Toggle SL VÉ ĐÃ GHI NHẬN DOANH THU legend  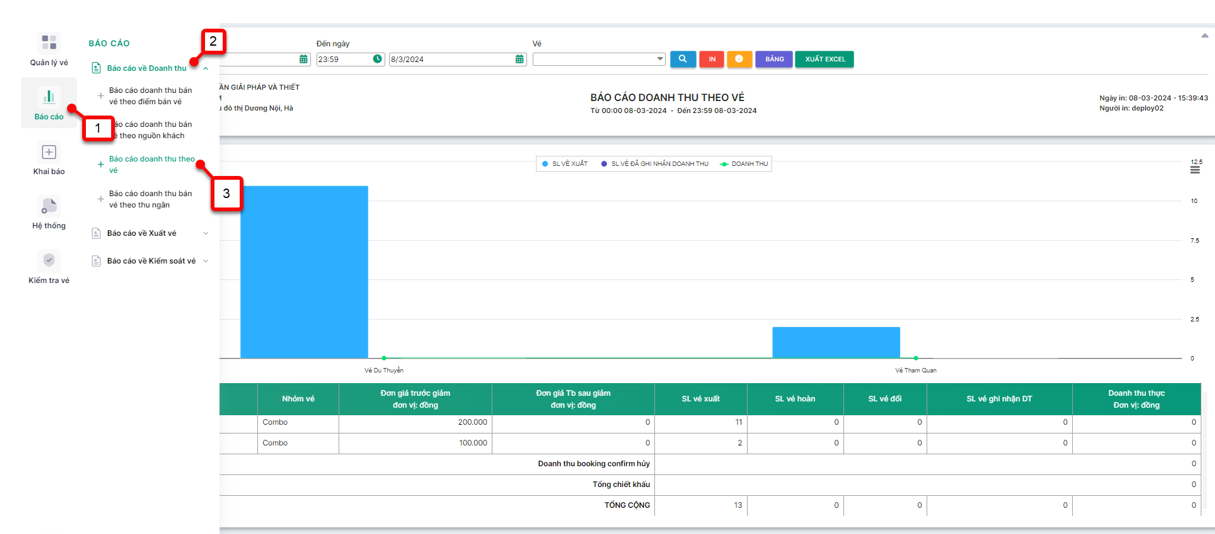(654, 164)
